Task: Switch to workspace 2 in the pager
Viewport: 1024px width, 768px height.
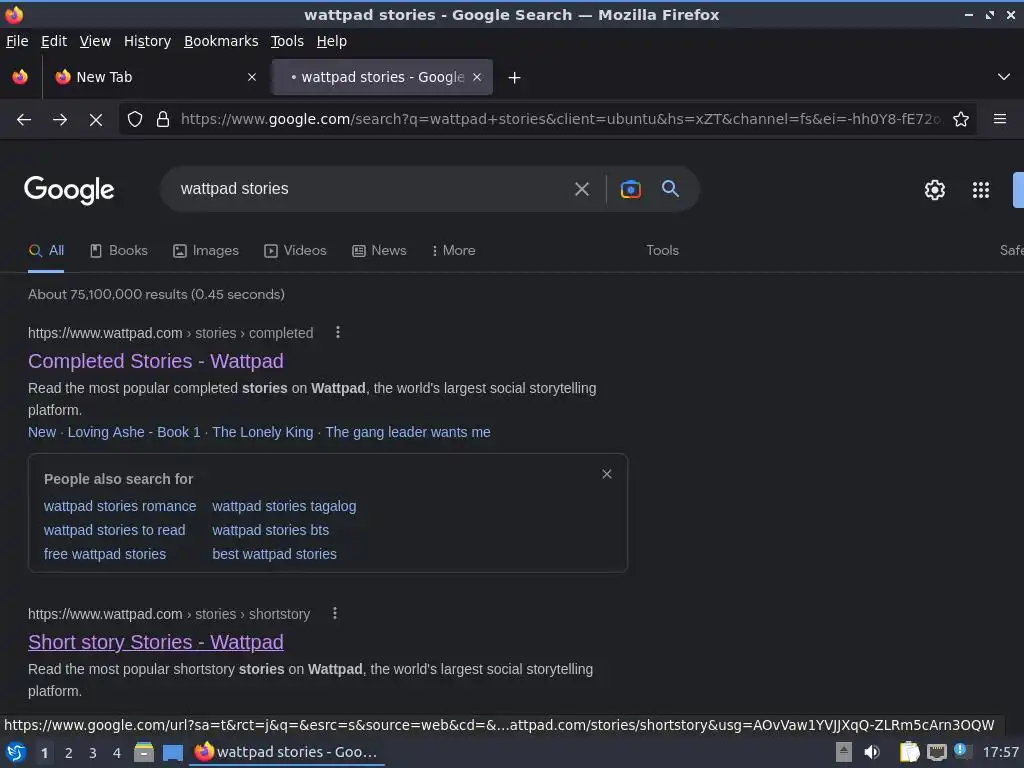Action: tap(69, 753)
